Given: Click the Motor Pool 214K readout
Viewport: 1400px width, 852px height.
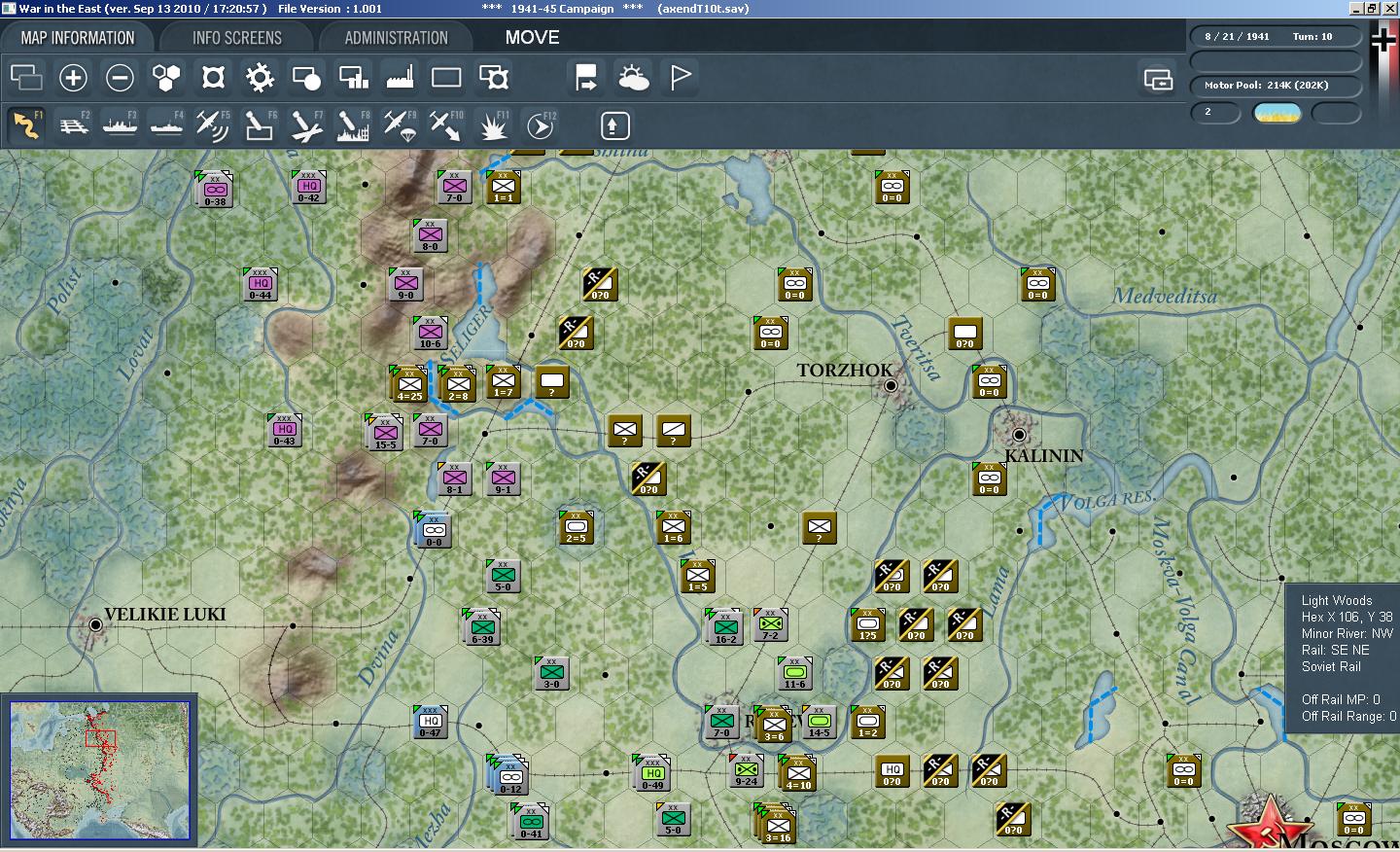Looking at the screenshot, I should (x=1276, y=86).
